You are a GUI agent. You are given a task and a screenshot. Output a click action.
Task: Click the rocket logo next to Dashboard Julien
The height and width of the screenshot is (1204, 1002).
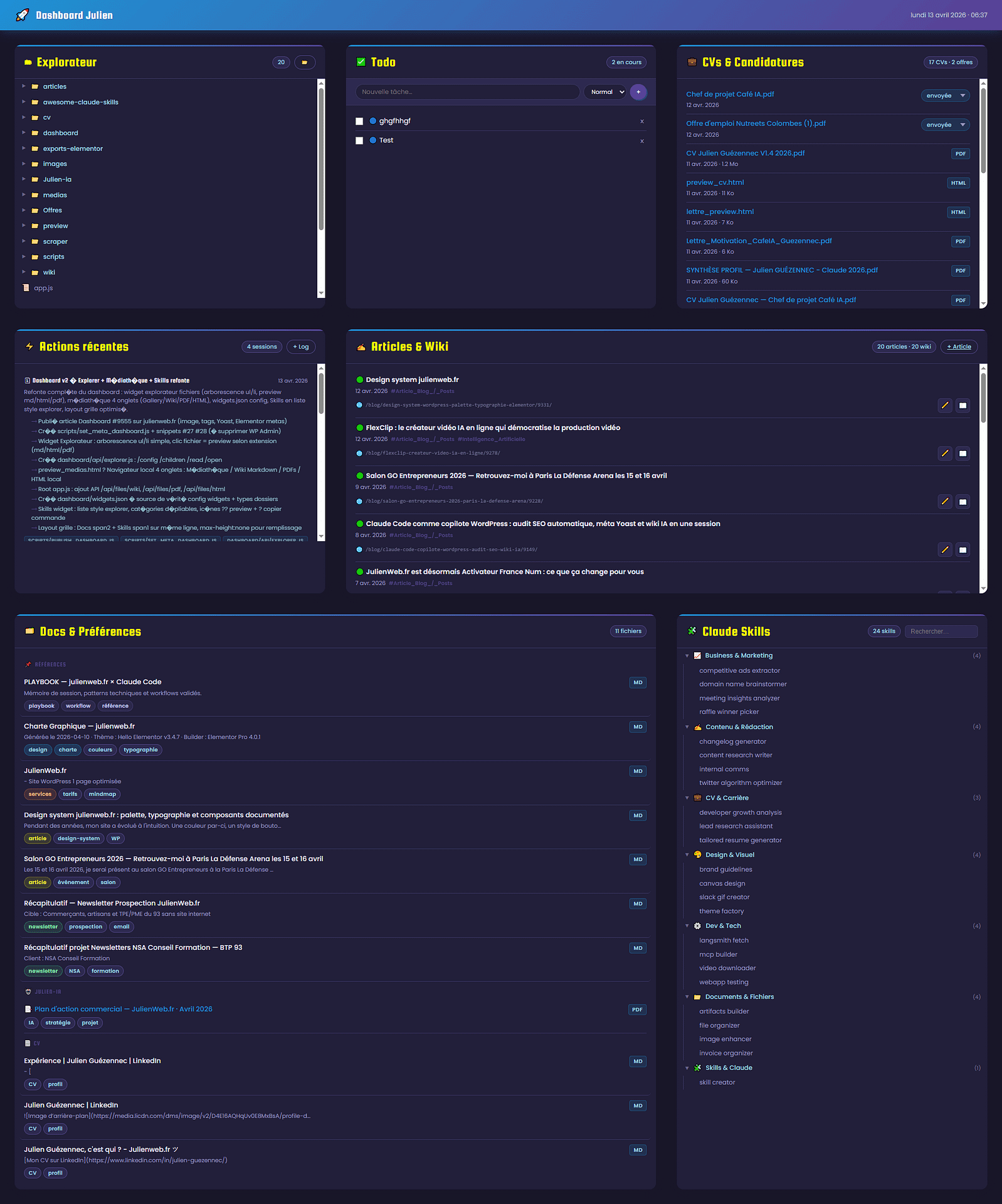(x=23, y=15)
